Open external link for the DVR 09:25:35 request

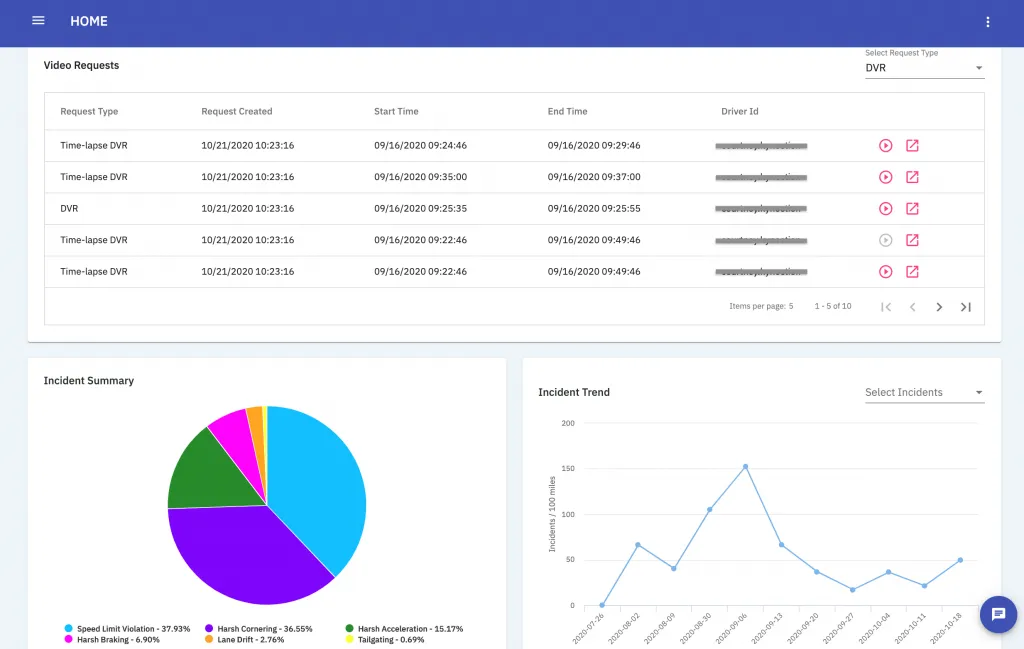(912, 209)
